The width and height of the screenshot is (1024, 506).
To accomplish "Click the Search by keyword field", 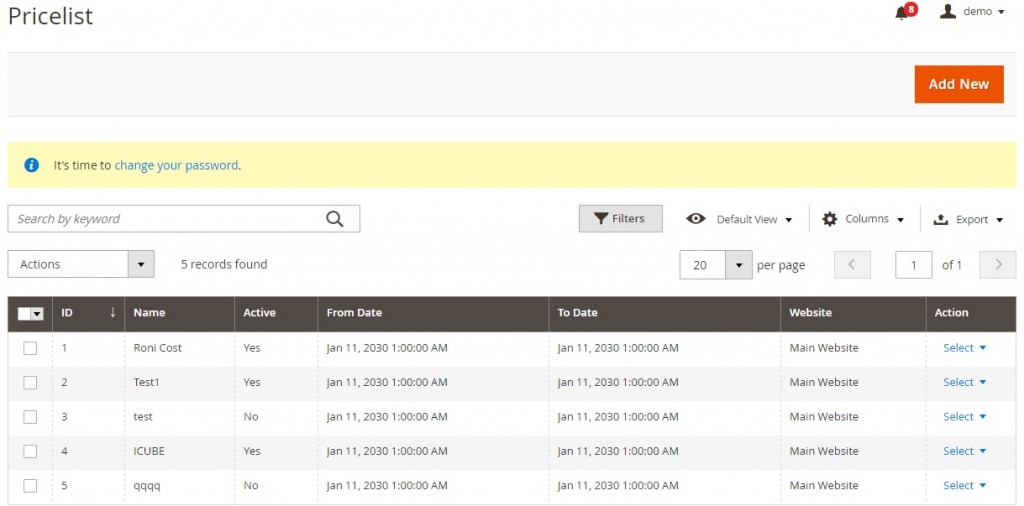I will click(x=165, y=219).
